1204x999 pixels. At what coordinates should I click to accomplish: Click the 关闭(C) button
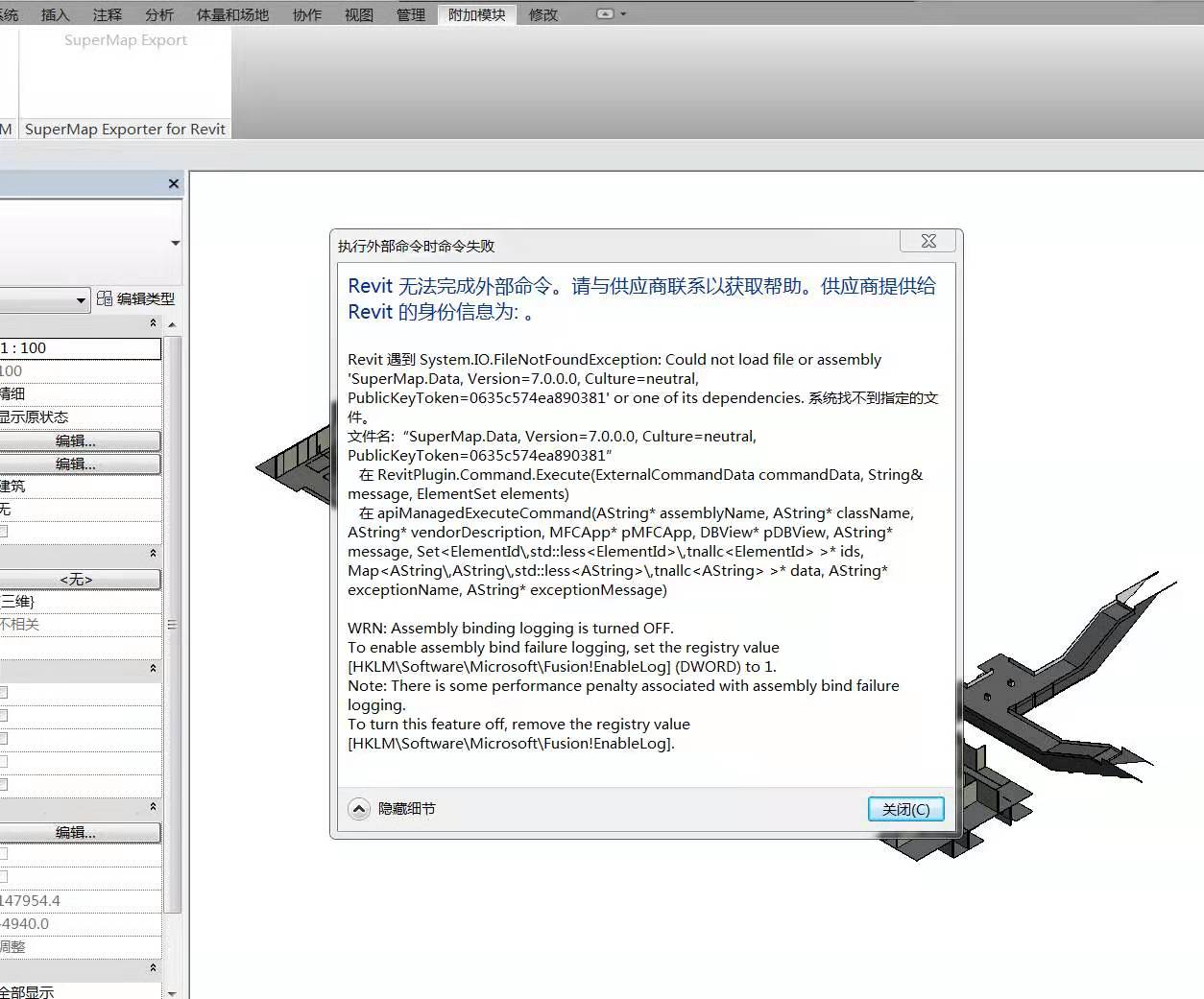[x=906, y=809]
